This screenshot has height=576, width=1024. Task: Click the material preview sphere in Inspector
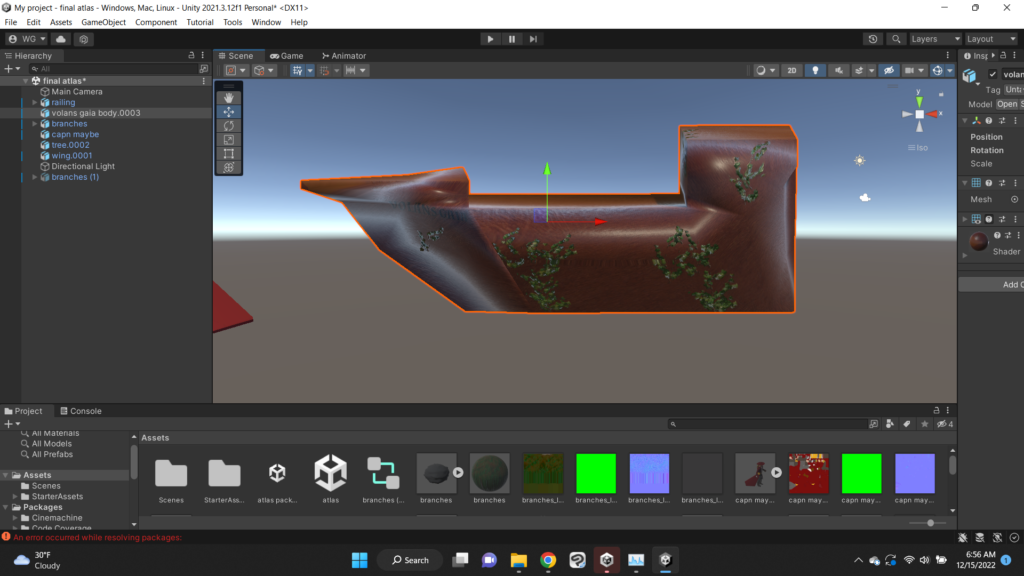(978, 242)
